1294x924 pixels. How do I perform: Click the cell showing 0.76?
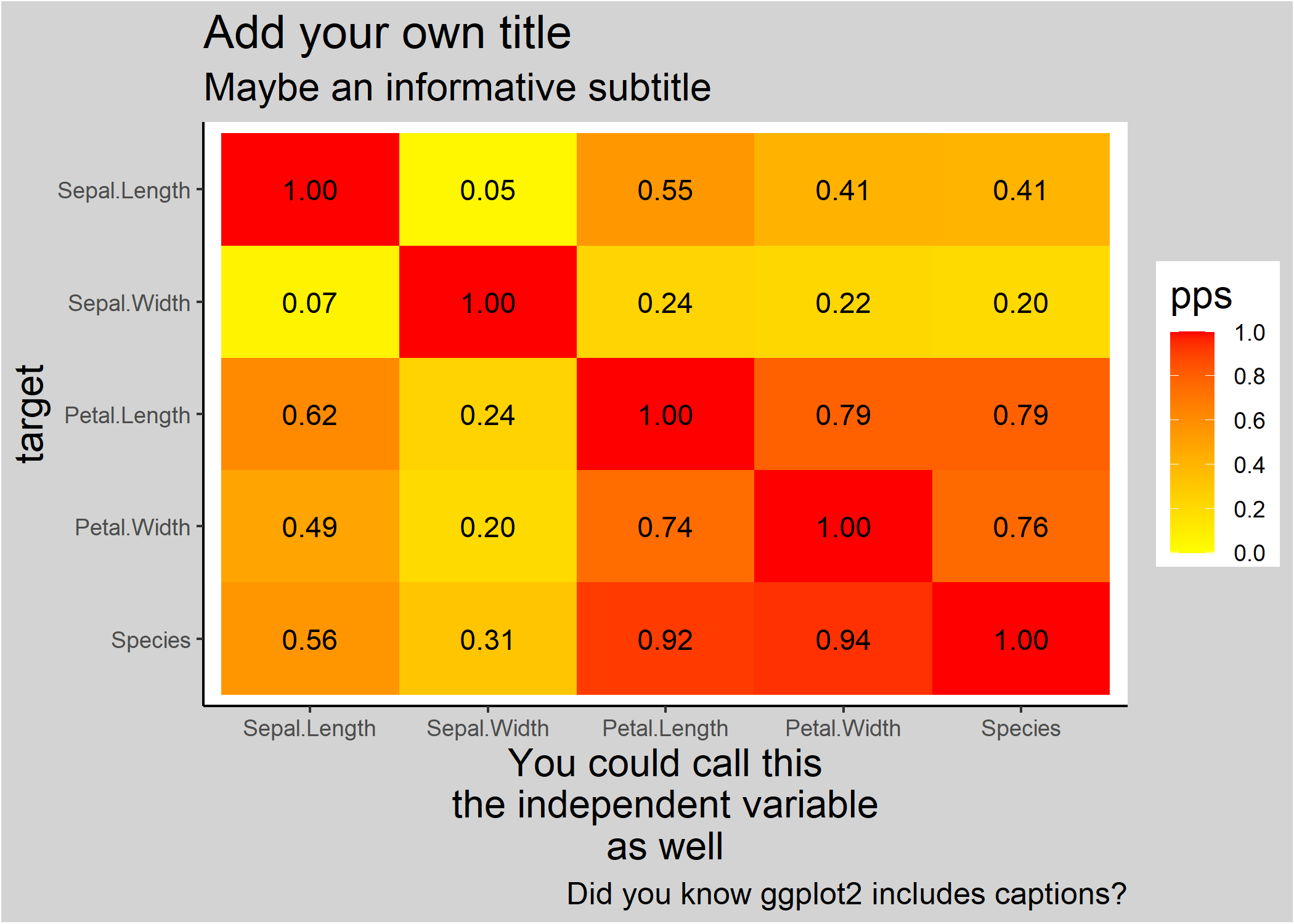tap(1020, 527)
